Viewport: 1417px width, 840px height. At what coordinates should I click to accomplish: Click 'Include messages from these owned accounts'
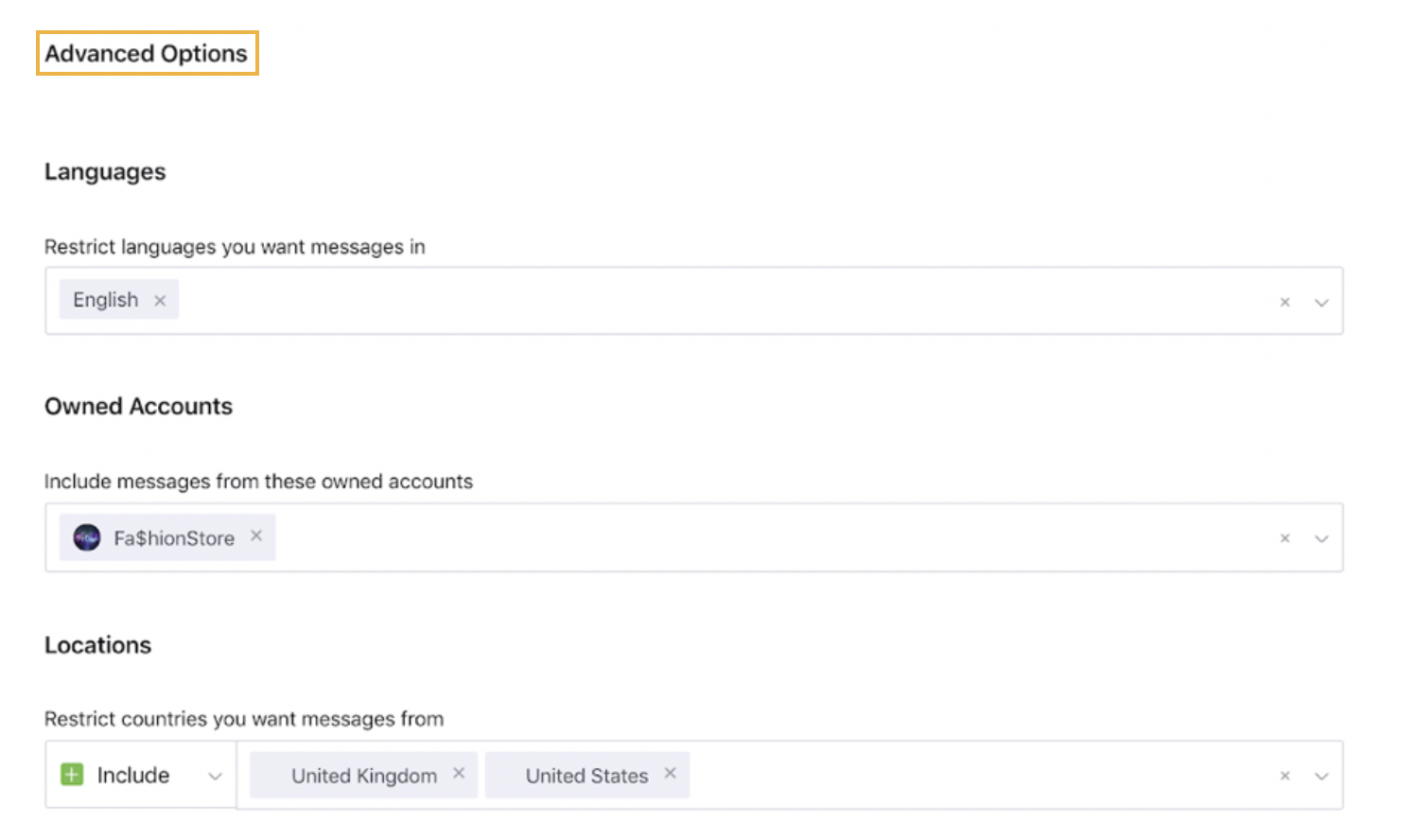[x=258, y=481]
